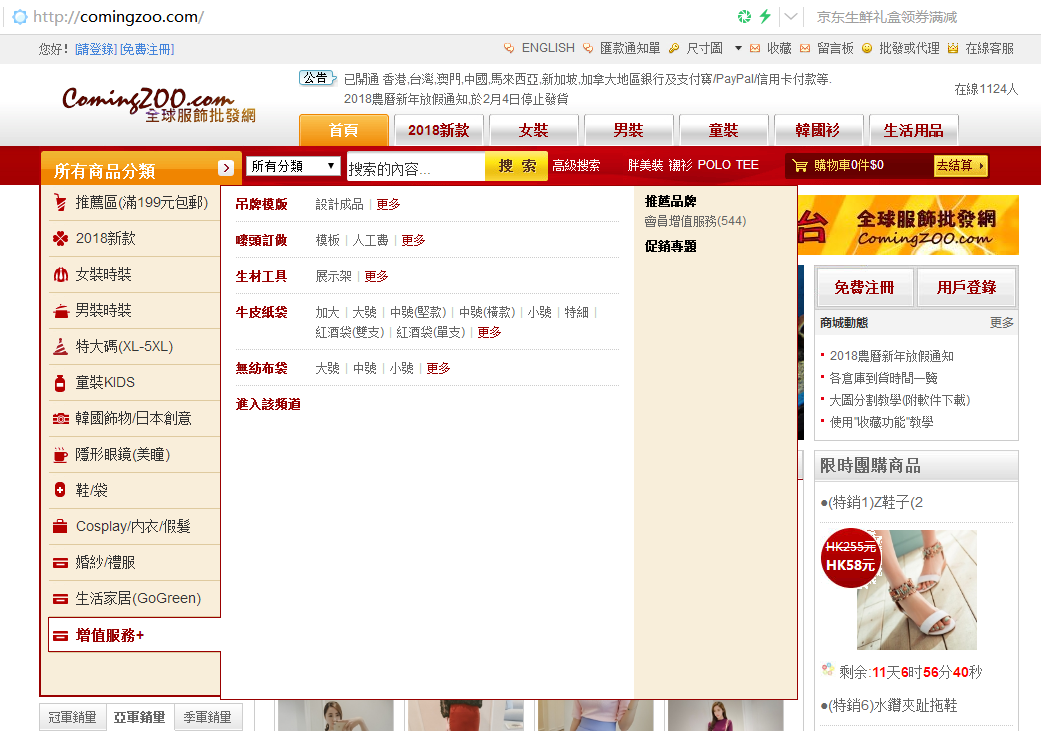This screenshot has width=1041, height=731.
Task: Select the 韓國衫 navigation tab
Action: (817, 131)
